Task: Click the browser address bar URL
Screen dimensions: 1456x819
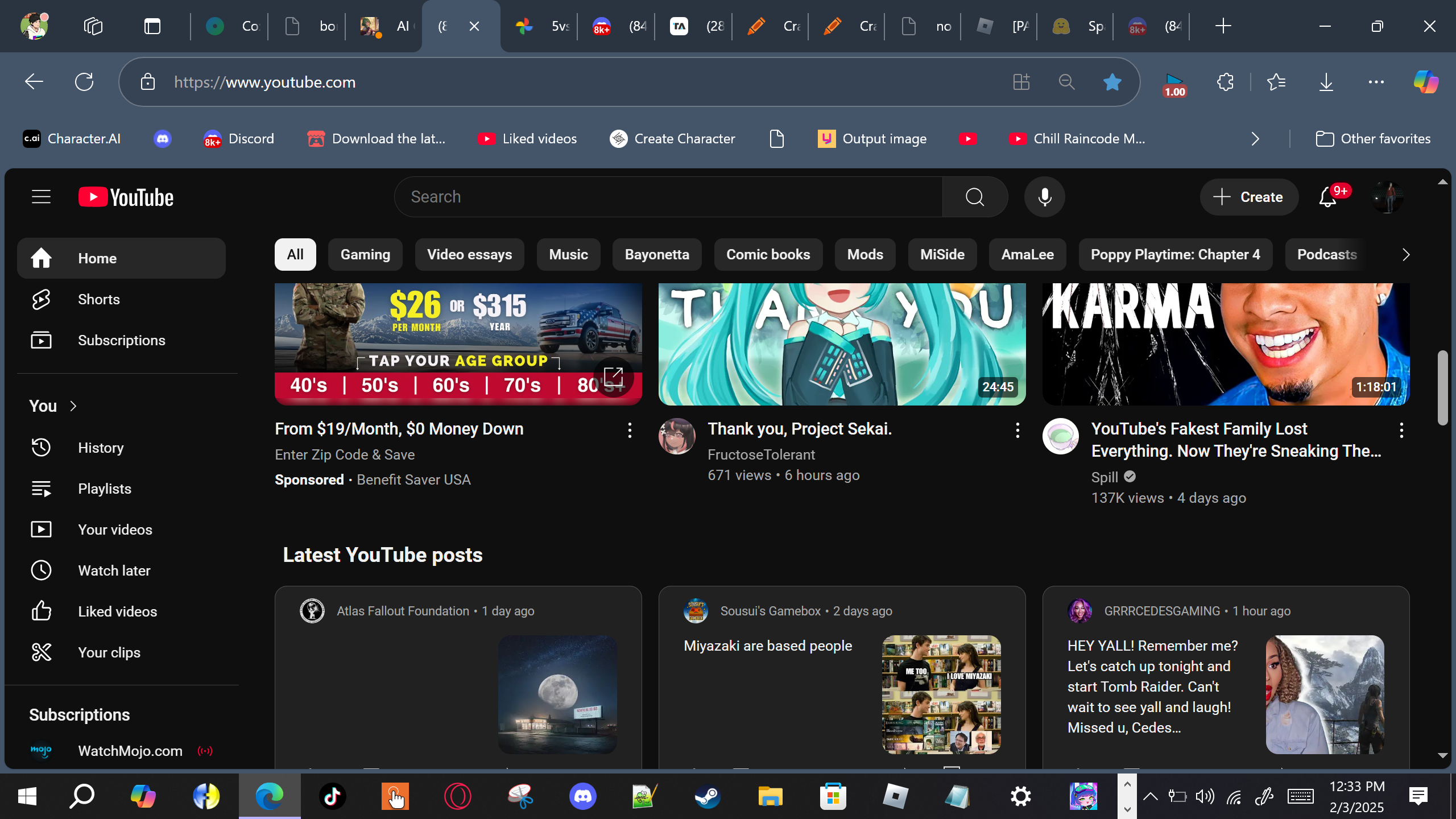Action: [x=265, y=82]
